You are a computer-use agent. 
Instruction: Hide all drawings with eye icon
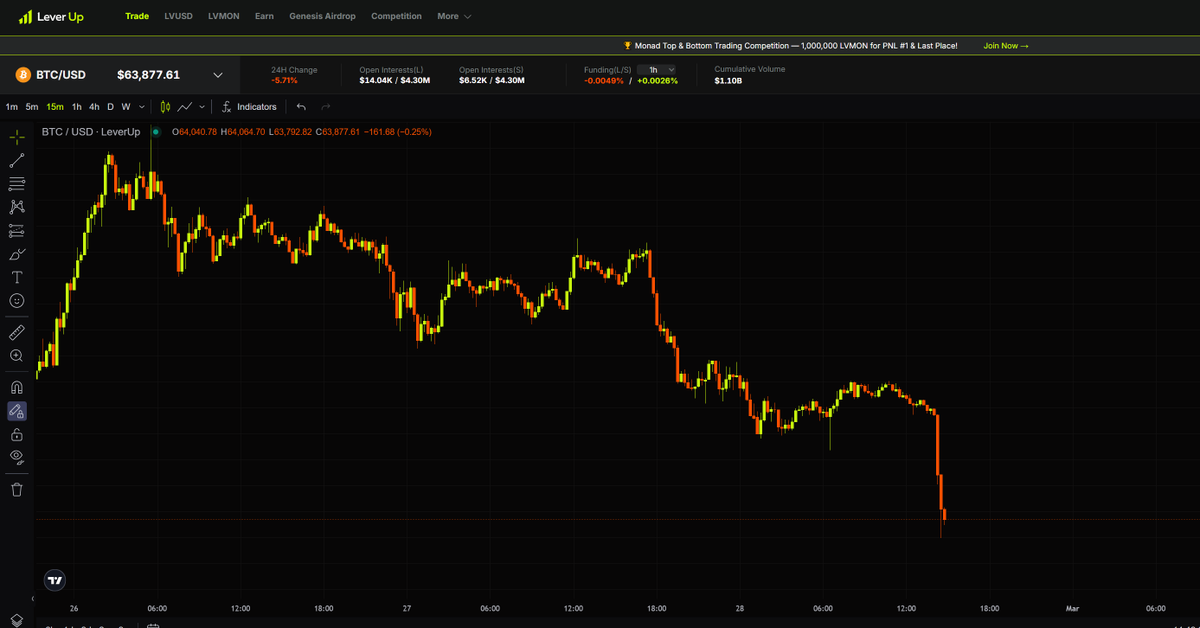tap(17, 457)
